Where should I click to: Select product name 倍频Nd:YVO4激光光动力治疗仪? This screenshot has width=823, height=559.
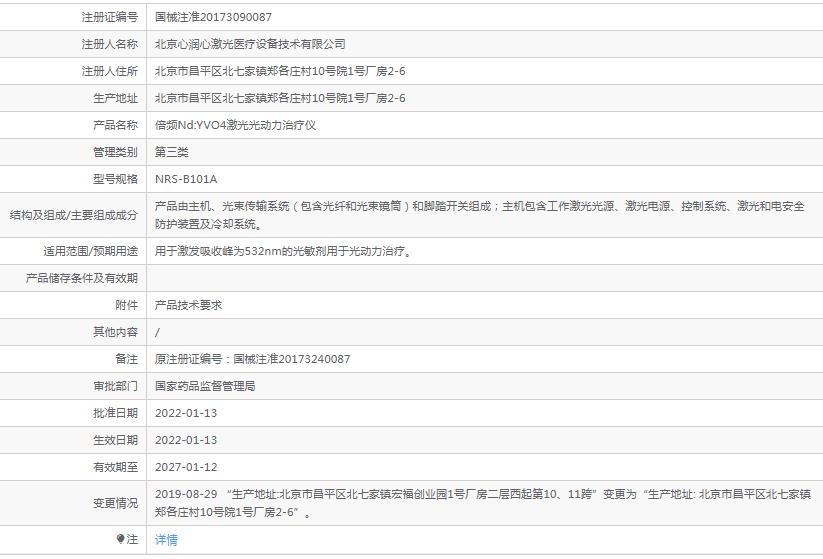click(235, 125)
